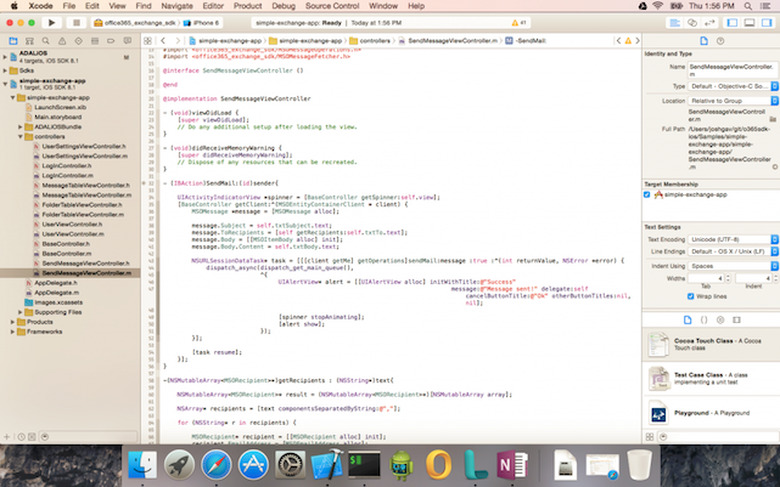This screenshot has width=780, height=487.
Task: Open the related items grid menu
Action: pyautogui.click(x=148, y=41)
